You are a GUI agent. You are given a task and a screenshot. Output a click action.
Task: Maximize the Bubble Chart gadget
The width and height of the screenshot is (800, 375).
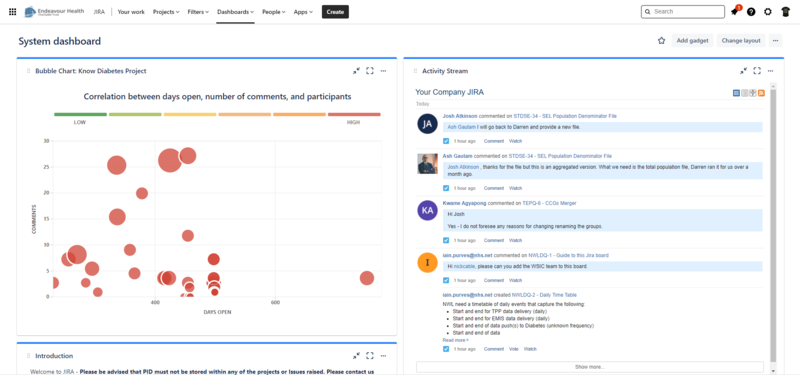point(370,71)
